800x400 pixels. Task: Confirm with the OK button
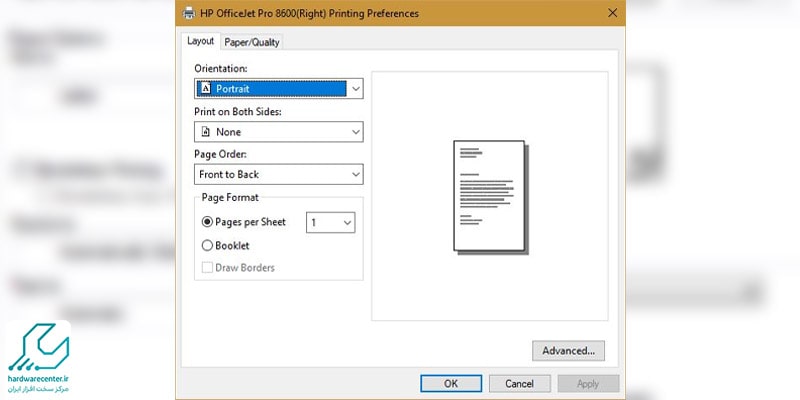pyautogui.click(x=451, y=384)
